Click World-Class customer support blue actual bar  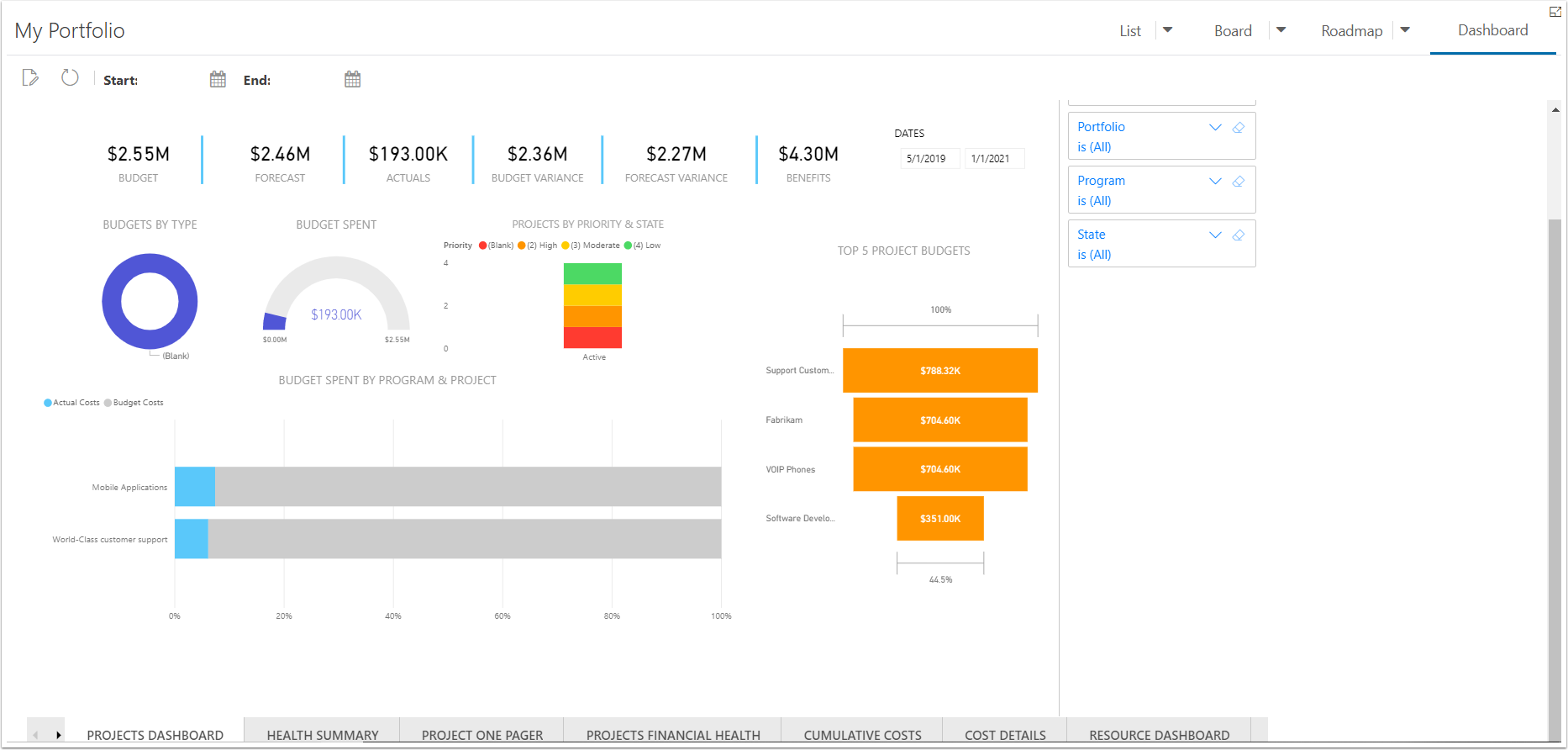coord(192,539)
